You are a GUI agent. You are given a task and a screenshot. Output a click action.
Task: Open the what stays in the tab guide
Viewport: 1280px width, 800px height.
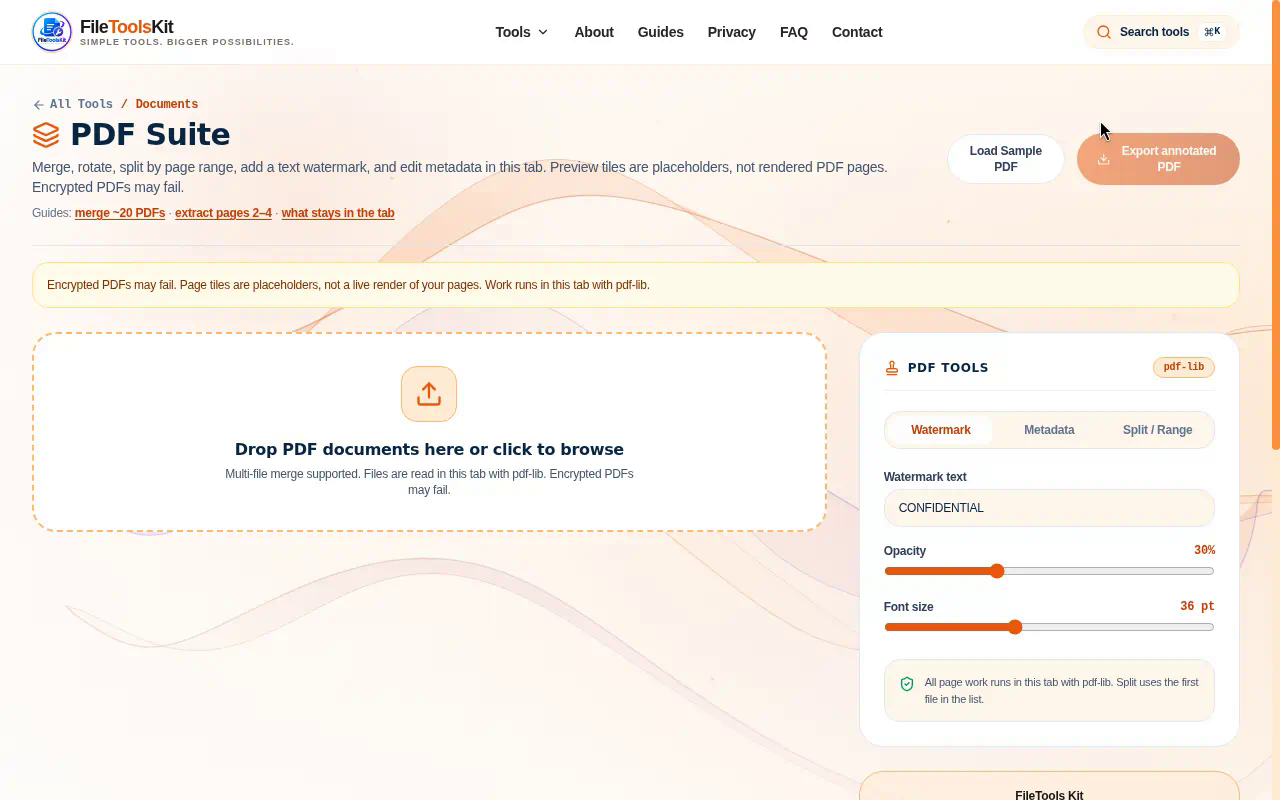[338, 213]
